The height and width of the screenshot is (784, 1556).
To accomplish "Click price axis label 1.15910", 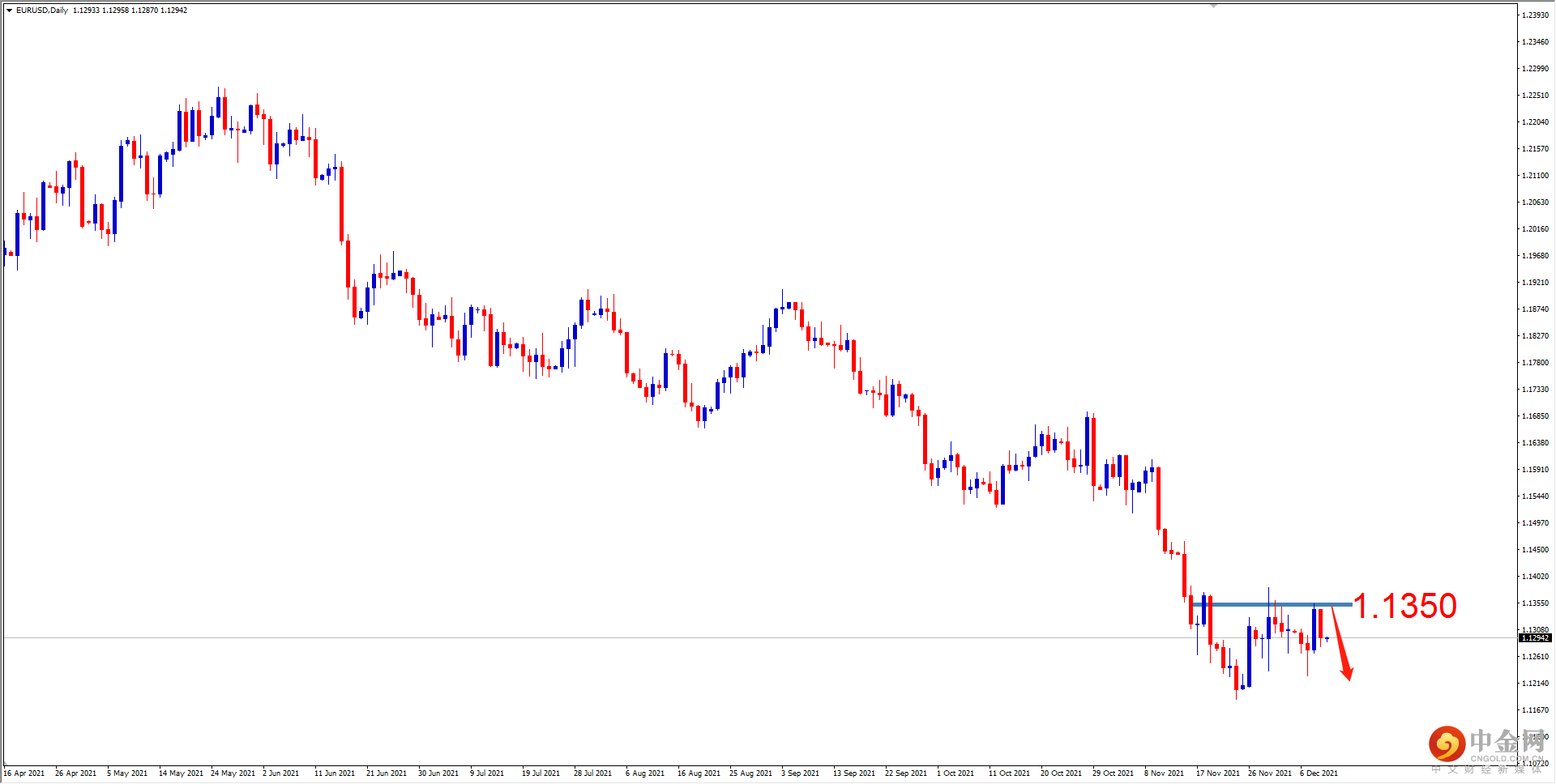I will coord(1535,470).
